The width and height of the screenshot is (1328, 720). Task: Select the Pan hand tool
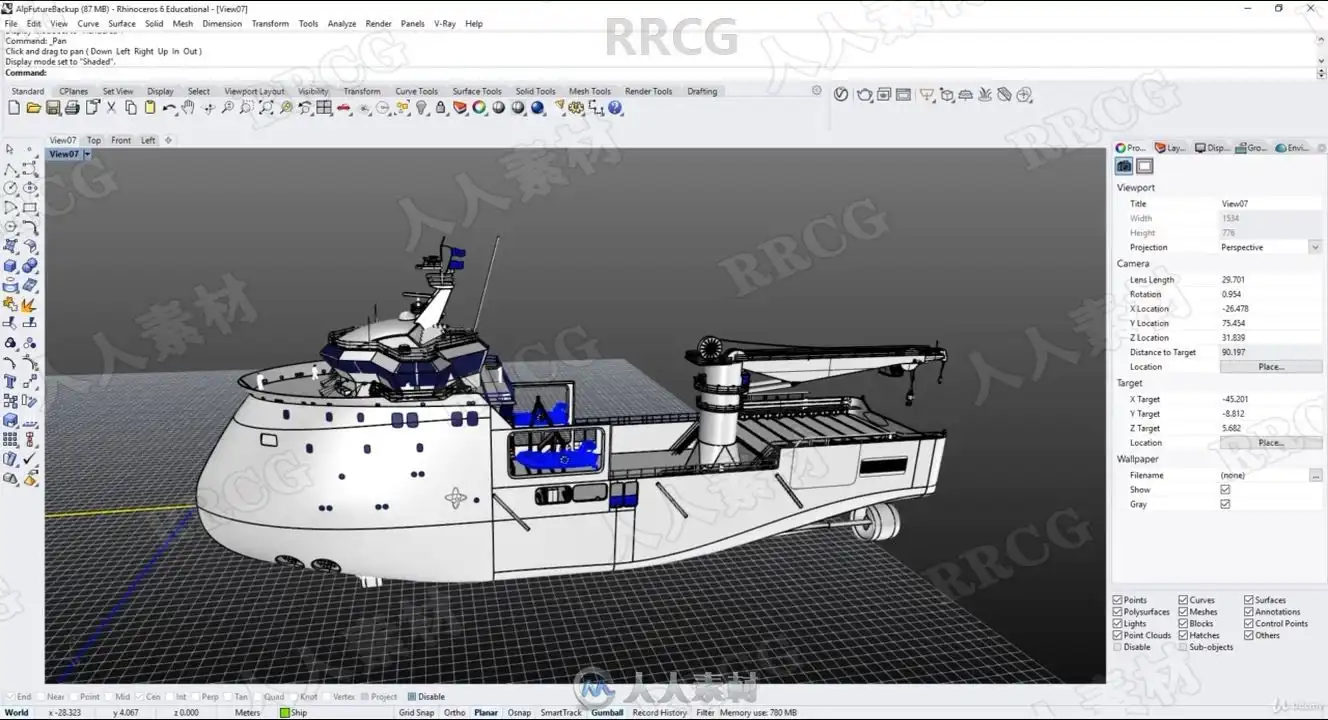click(x=188, y=108)
